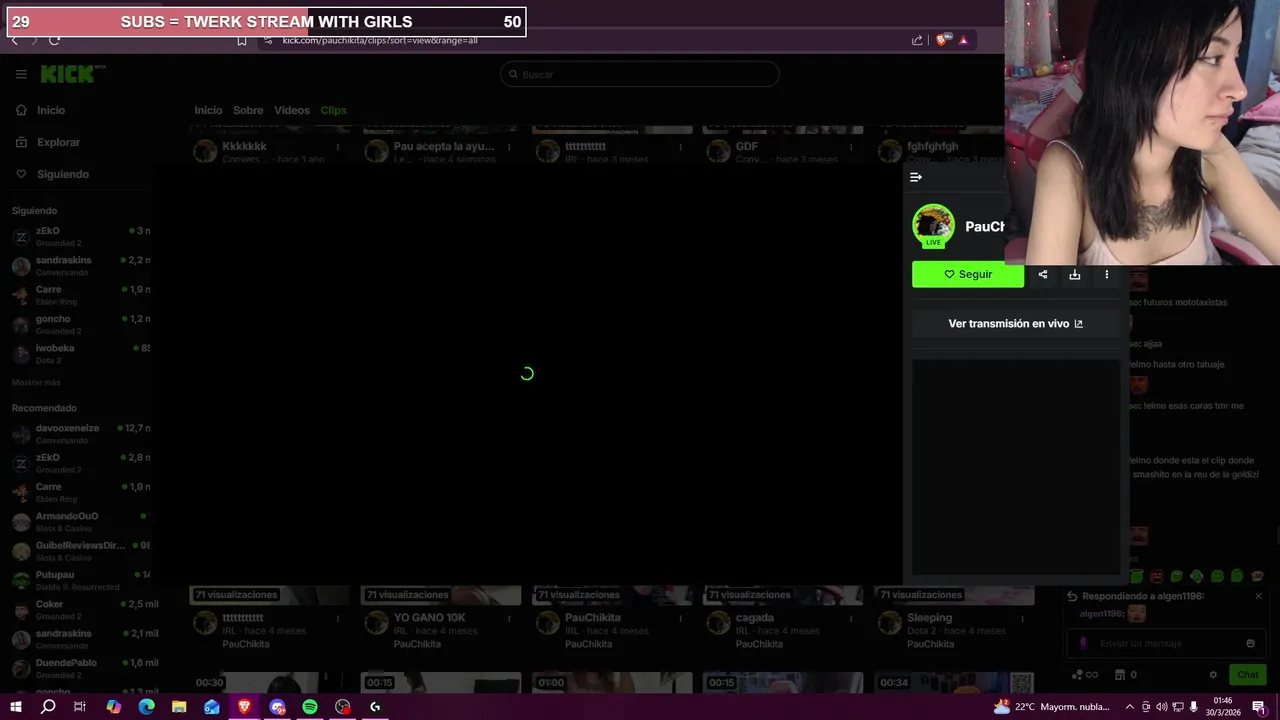Screen dimensions: 1280x720
Task: Open clip options for cagada
Action: pos(851,619)
